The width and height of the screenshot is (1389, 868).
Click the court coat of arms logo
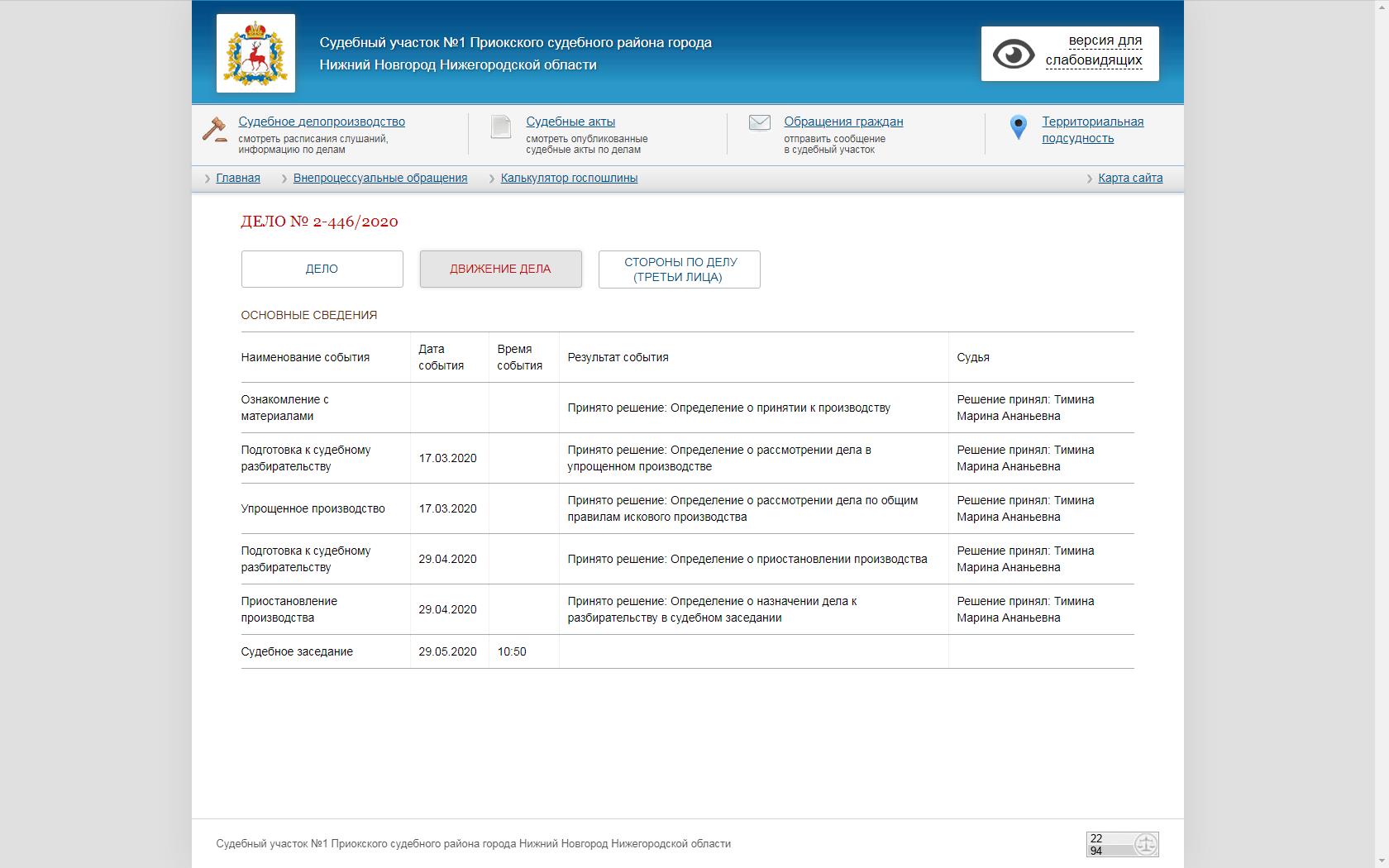pos(255,53)
